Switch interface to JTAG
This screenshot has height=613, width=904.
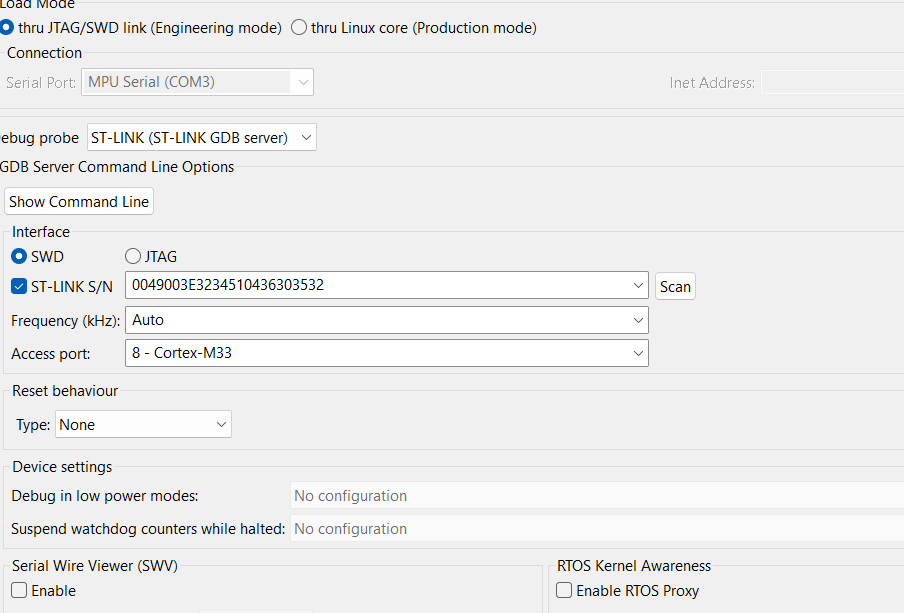[x=132, y=256]
